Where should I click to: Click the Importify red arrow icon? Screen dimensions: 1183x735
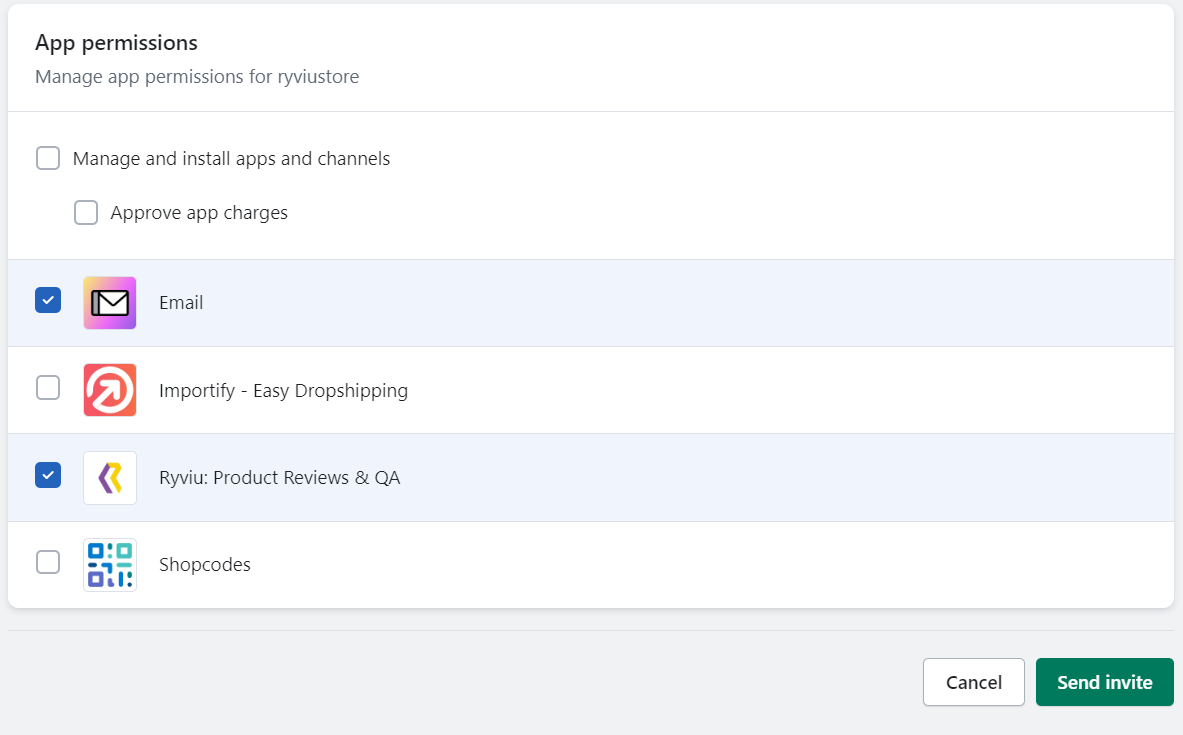(x=110, y=390)
